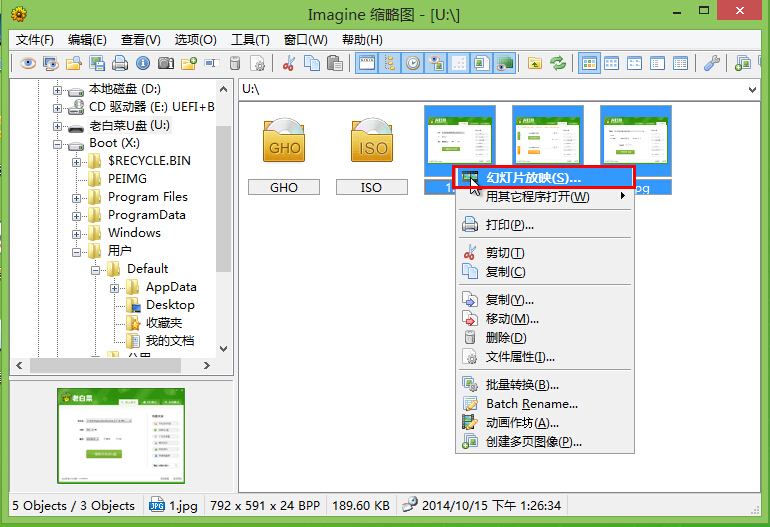The width and height of the screenshot is (770, 527).
Task: Open the U:\ path dropdown arrow
Action: tap(752, 89)
